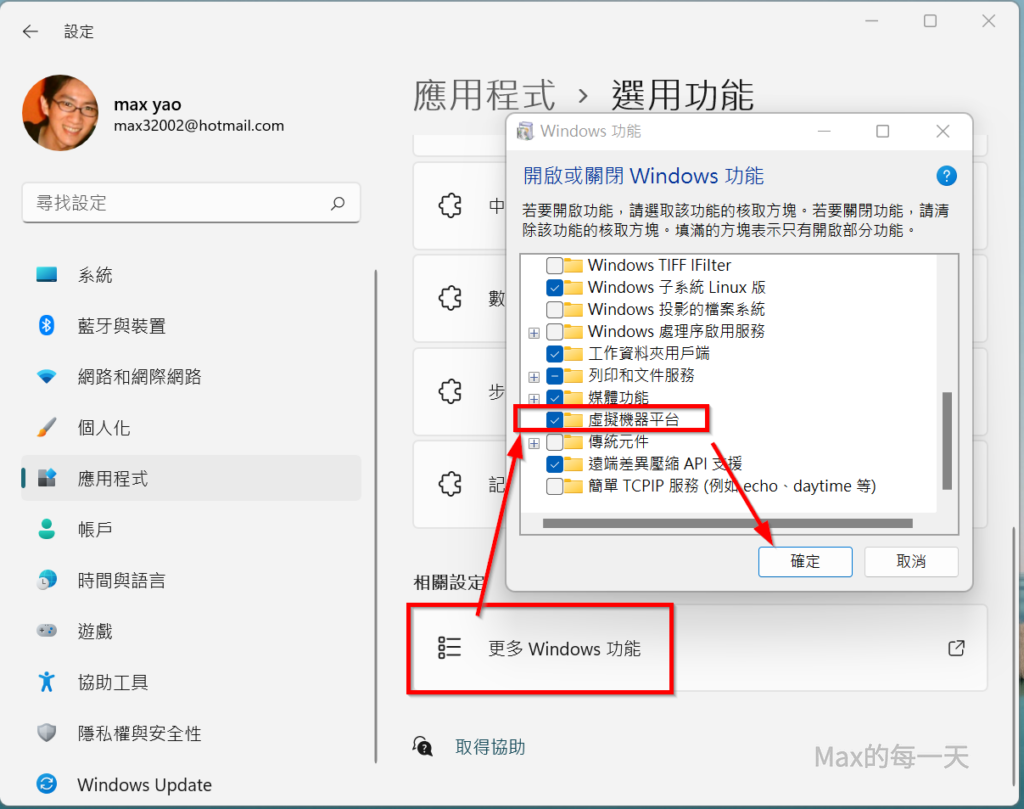Click 取消 in Windows 功能 dialog
Viewport: 1024px width, 809px height.
(911, 562)
